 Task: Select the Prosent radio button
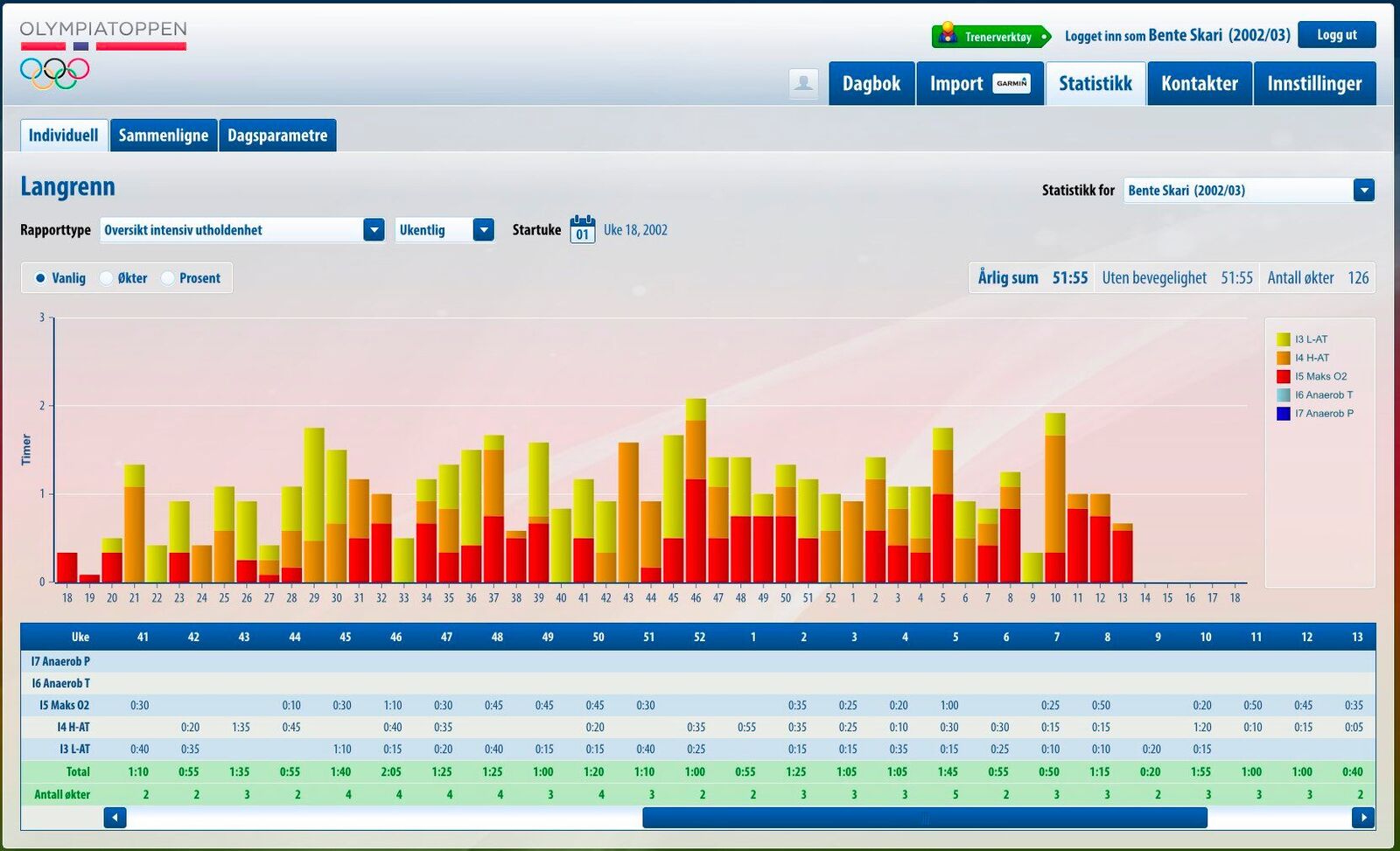point(168,278)
